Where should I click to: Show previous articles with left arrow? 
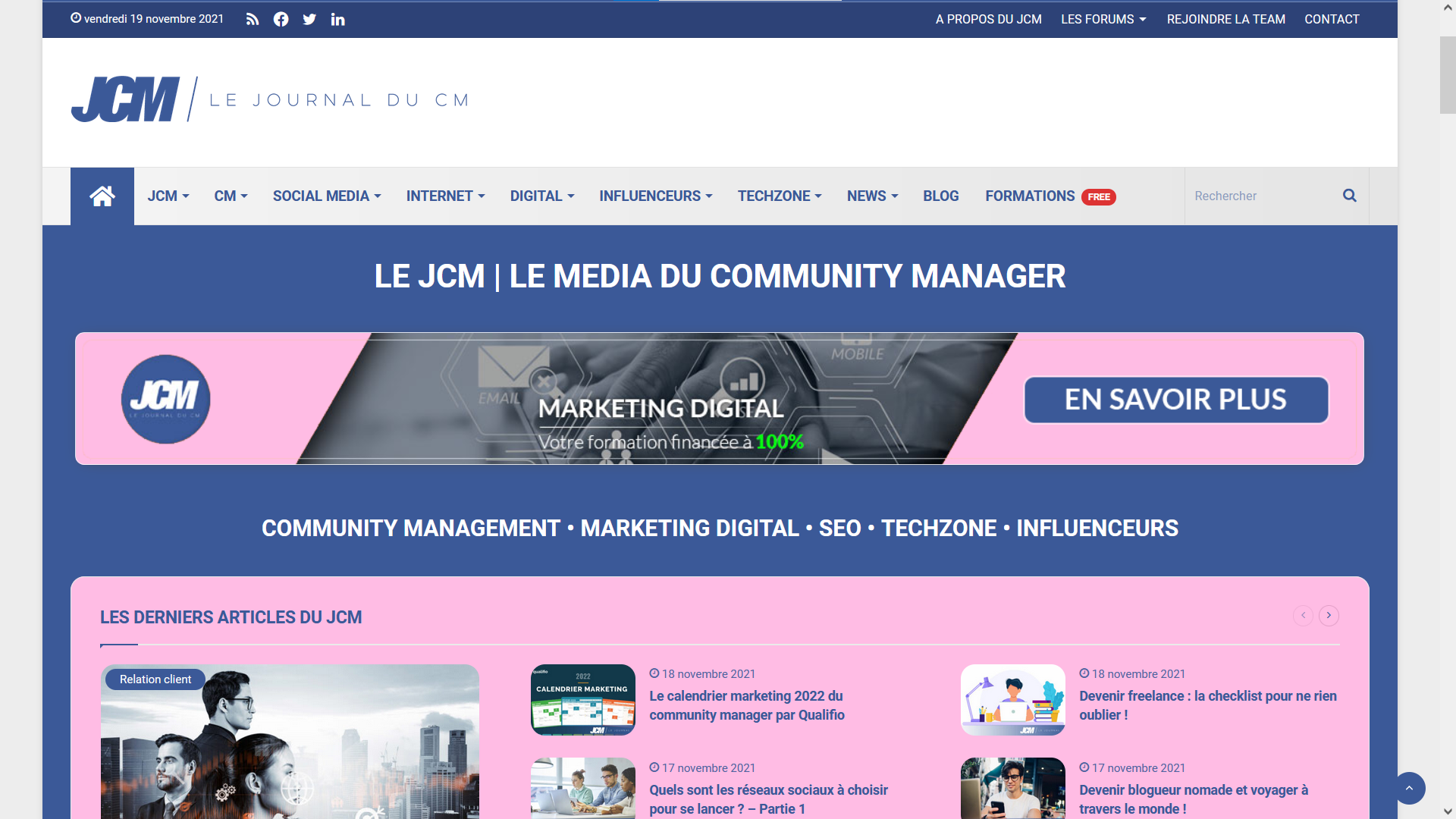click(1303, 615)
